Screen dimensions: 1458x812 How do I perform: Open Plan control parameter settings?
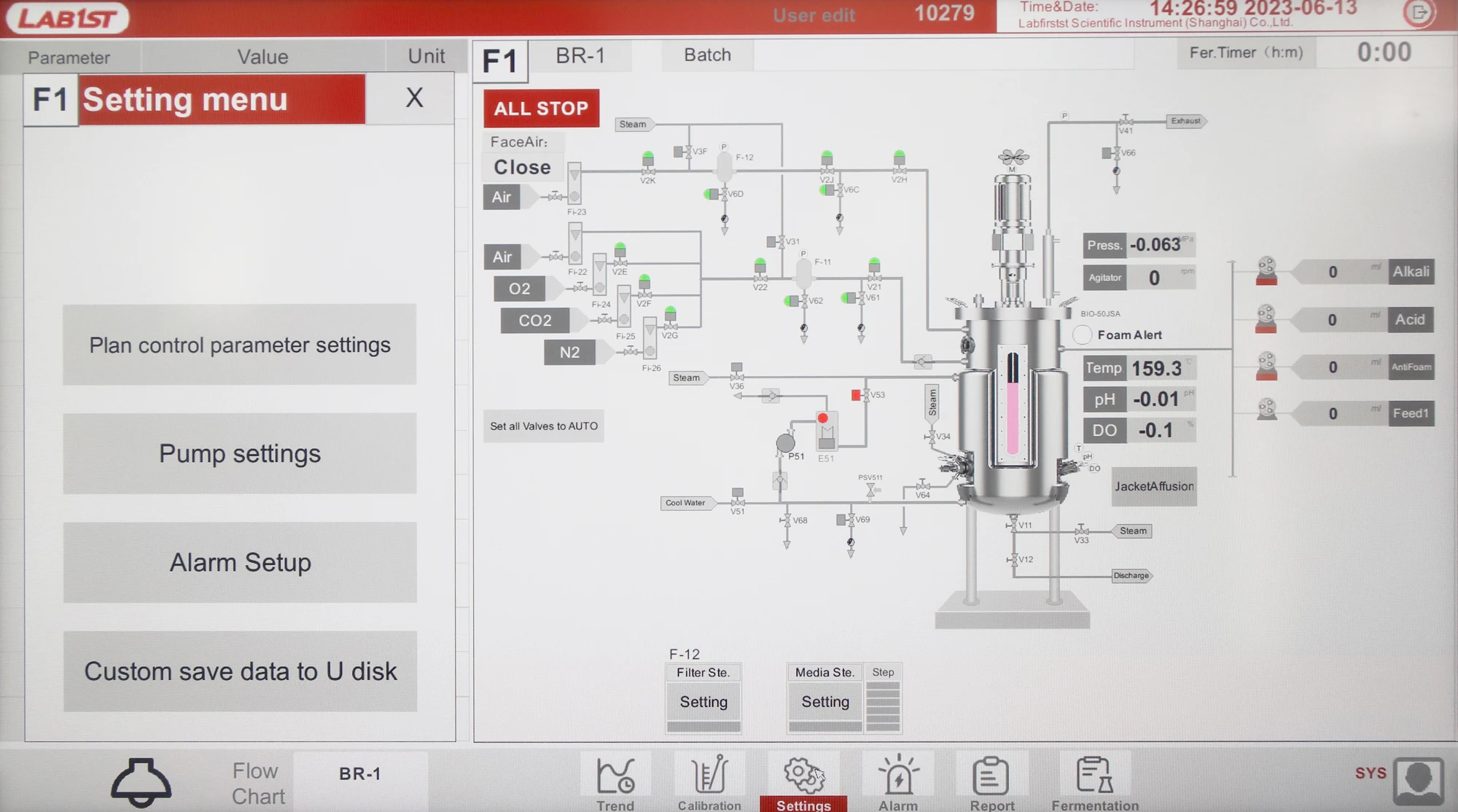coord(240,345)
